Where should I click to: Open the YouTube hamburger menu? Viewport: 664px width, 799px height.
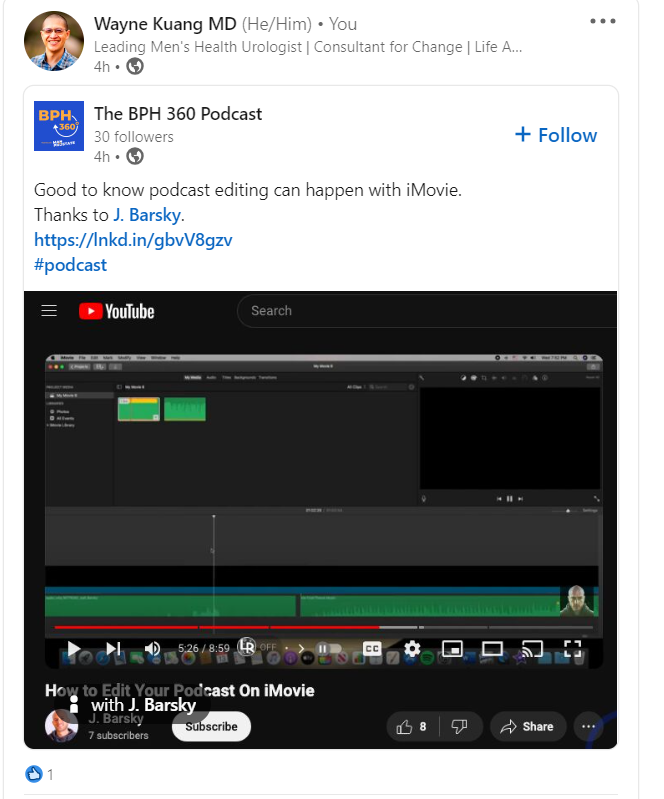49,311
